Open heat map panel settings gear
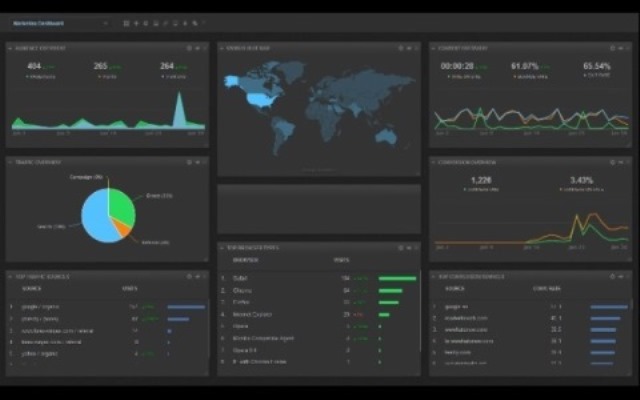This screenshot has height=400, width=640. click(x=400, y=48)
